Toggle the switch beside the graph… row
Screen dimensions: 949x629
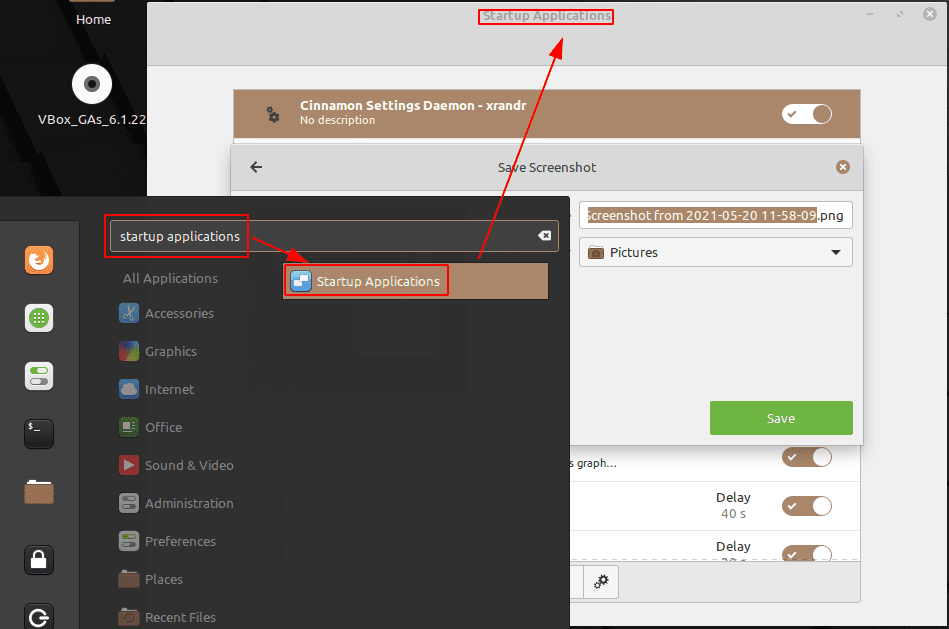click(807, 457)
